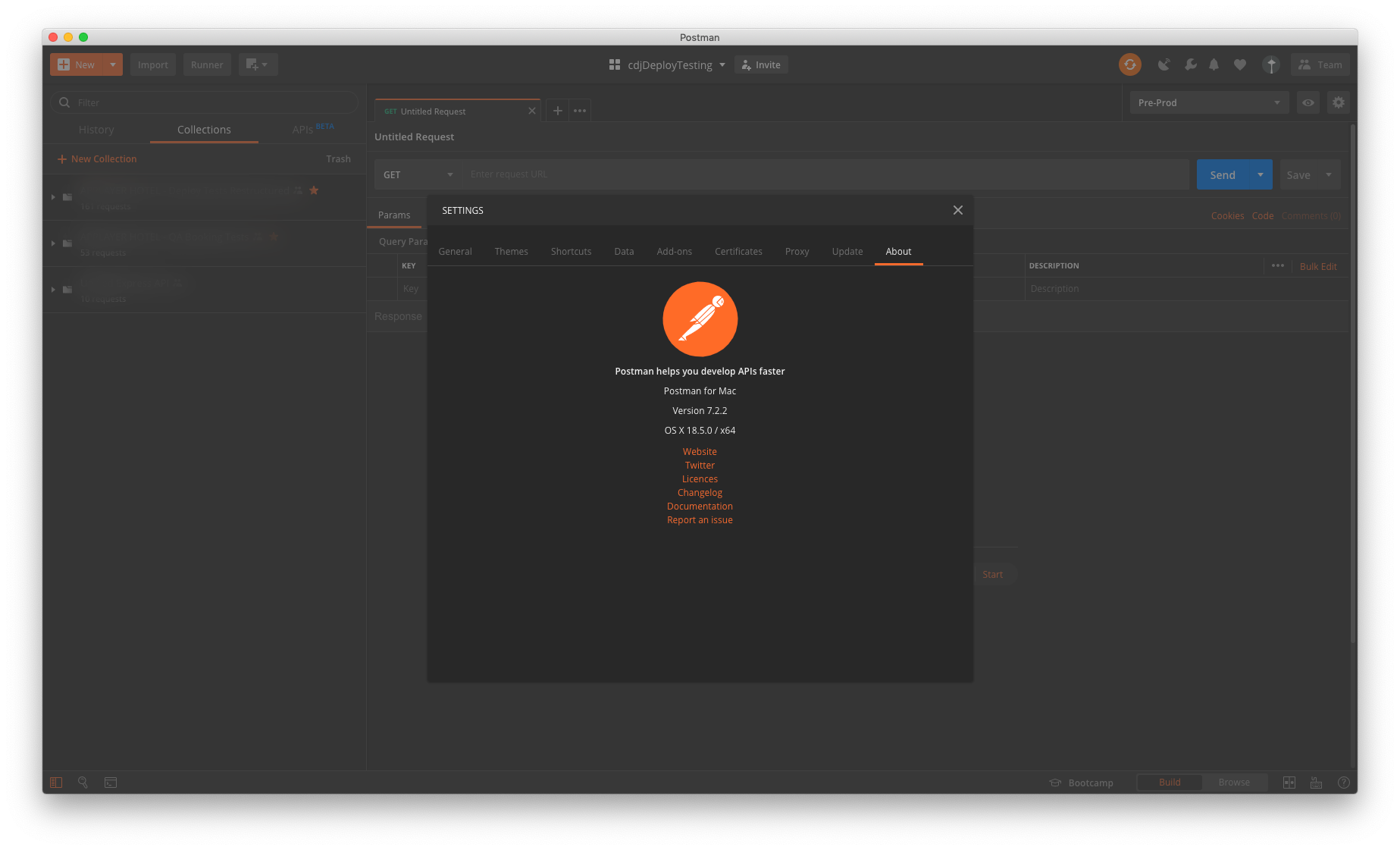Open help via the question mark icon
1400x850 pixels.
point(1344,782)
